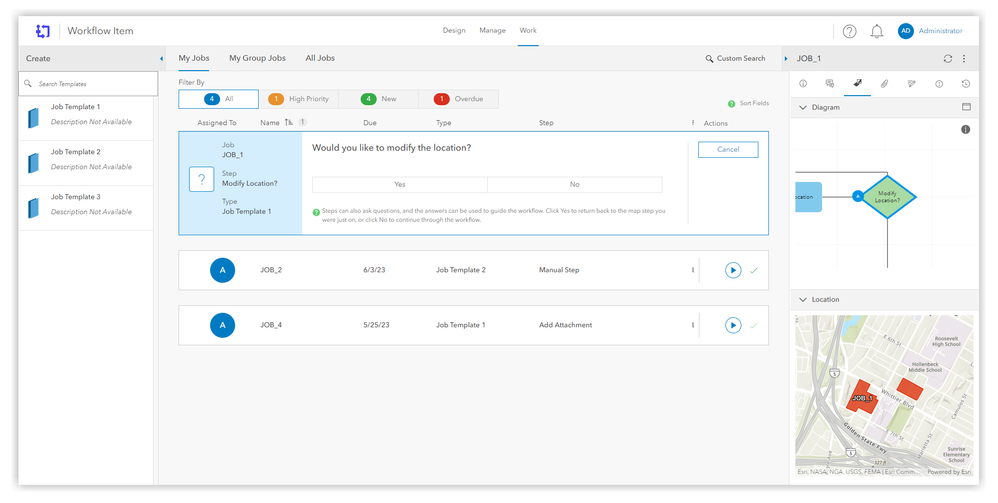The height and width of the screenshot is (503, 998).
Task: Open the attachments paperclip tab icon
Action: (x=884, y=83)
